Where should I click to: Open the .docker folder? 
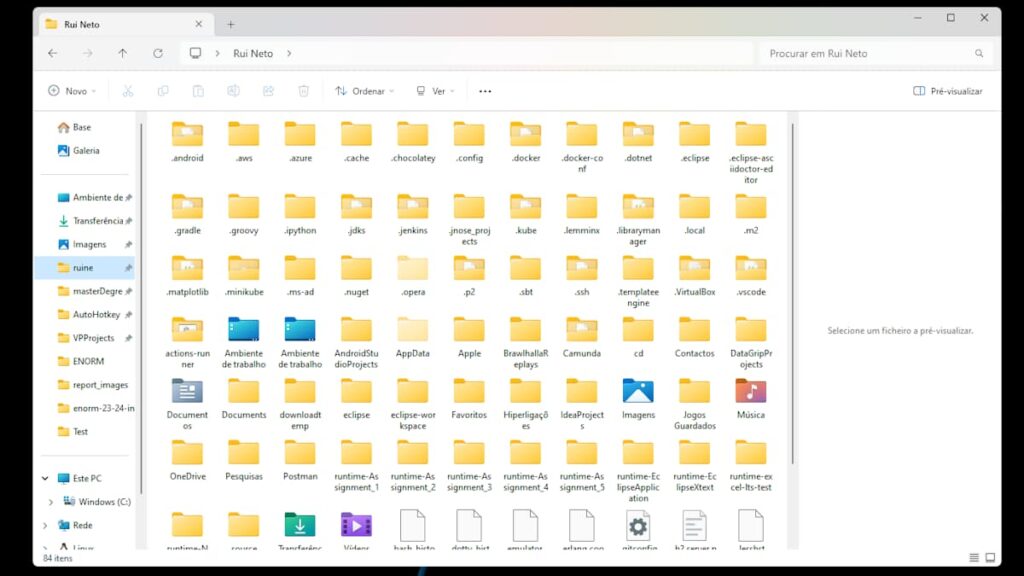click(526, 141)
